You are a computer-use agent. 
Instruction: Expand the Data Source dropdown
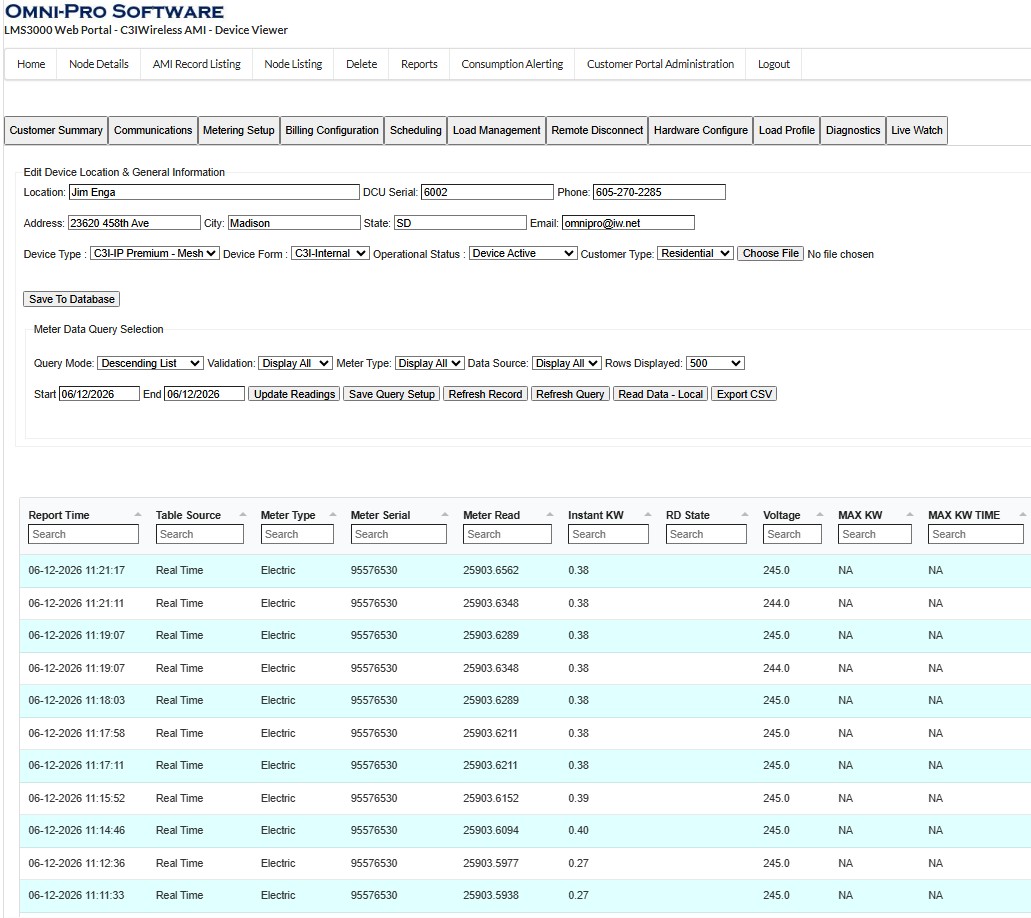coord(566,363)
